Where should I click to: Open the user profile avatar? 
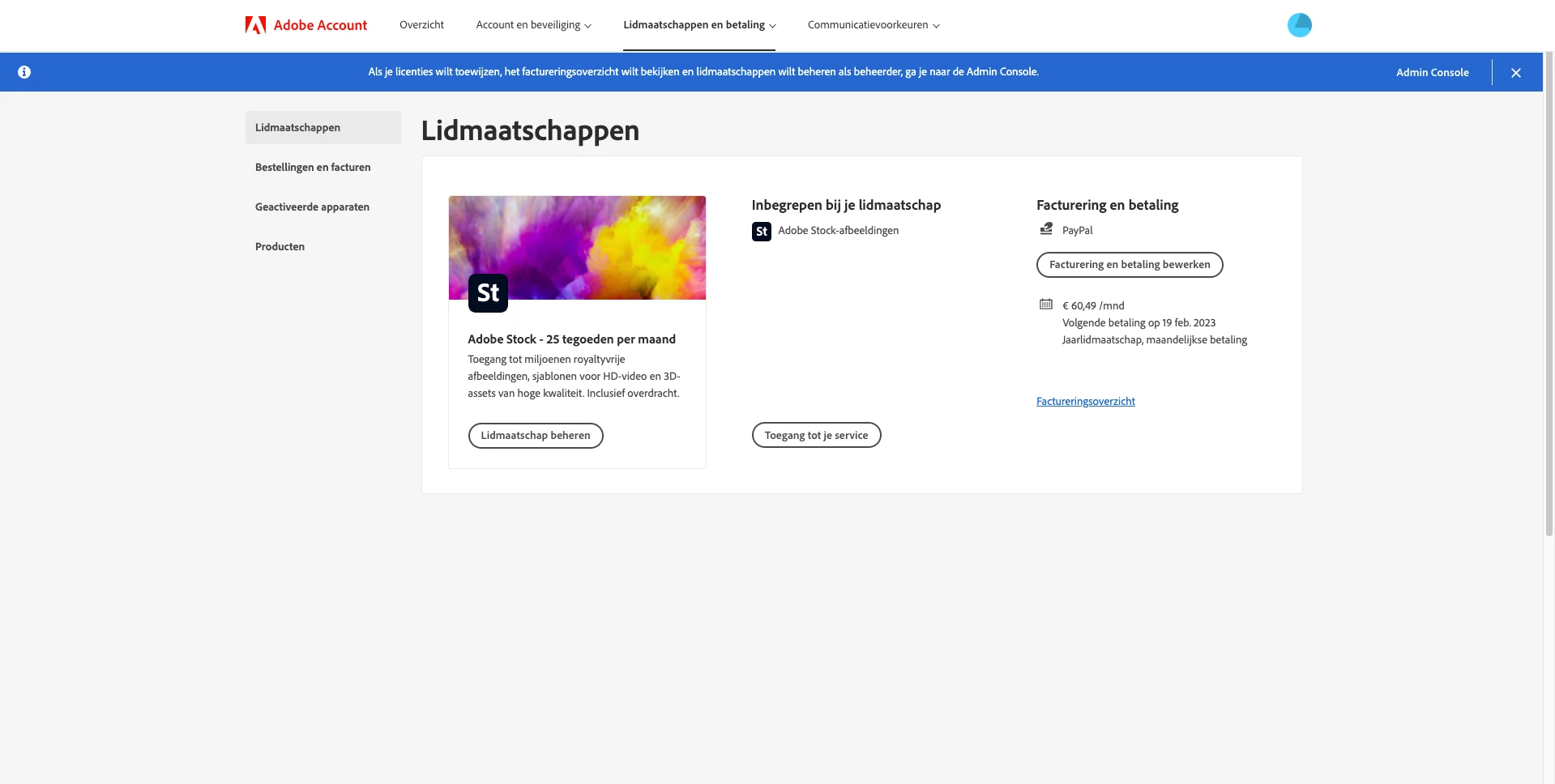1299,25
